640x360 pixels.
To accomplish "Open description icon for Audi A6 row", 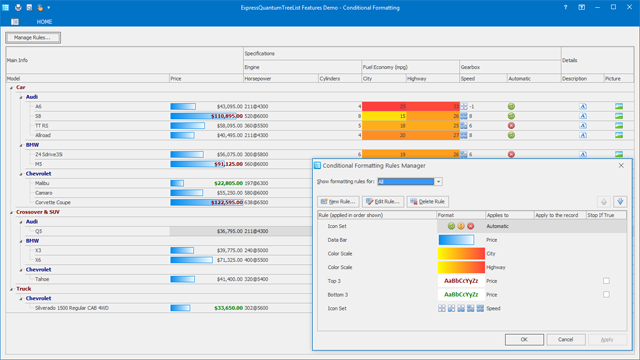I will pyautogui.click(x=583, y=107).
